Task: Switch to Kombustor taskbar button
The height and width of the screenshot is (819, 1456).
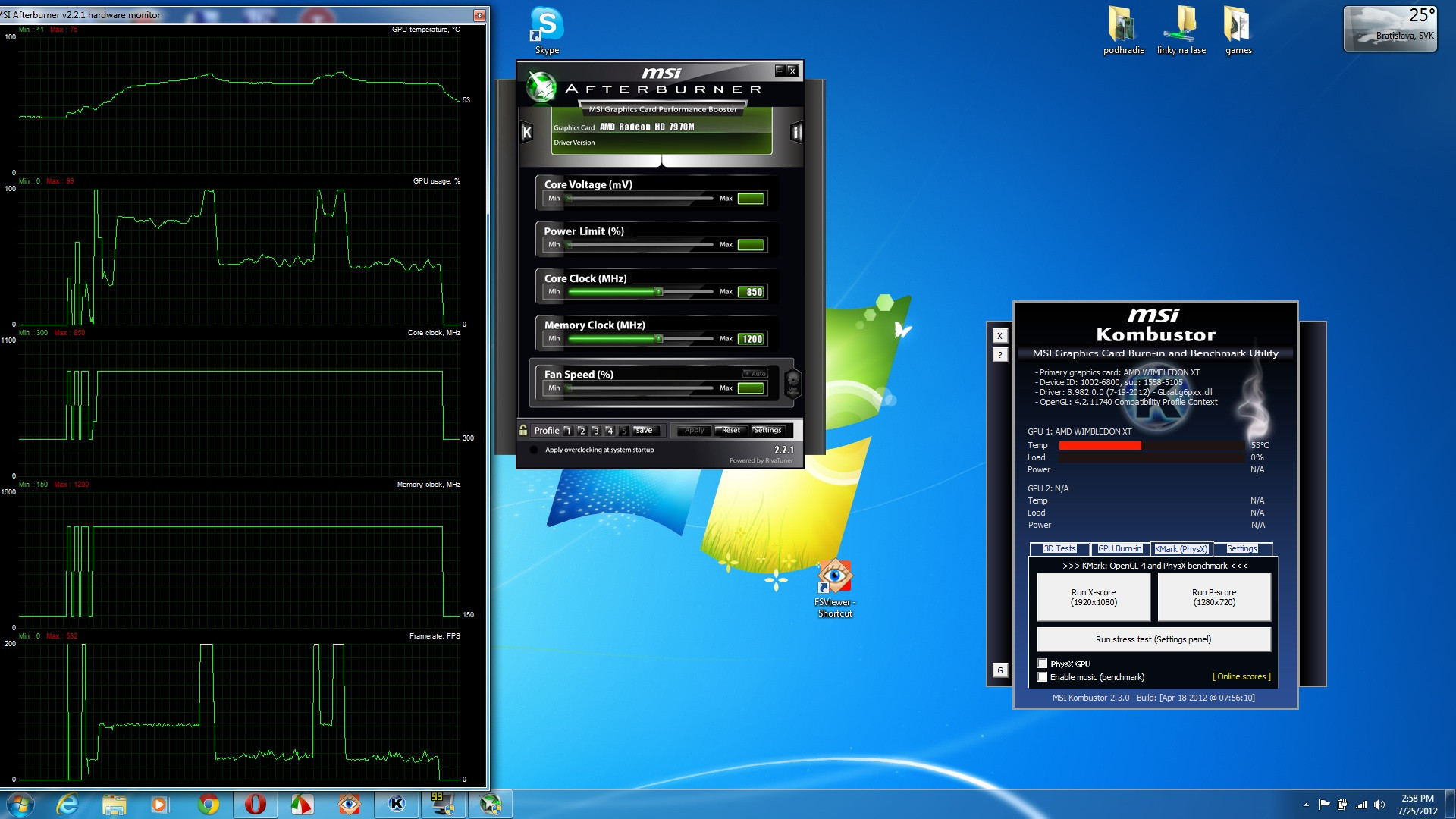Action: (397, 804)
